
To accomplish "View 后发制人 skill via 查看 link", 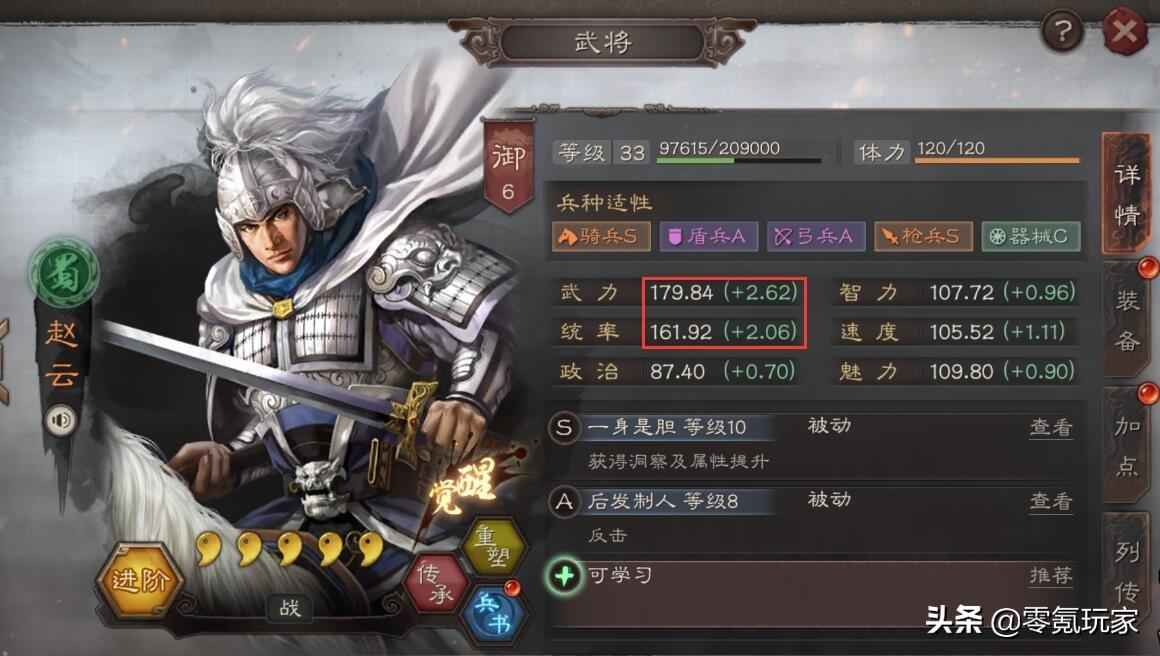I will pyautogui.click(x=1051, y=501).
